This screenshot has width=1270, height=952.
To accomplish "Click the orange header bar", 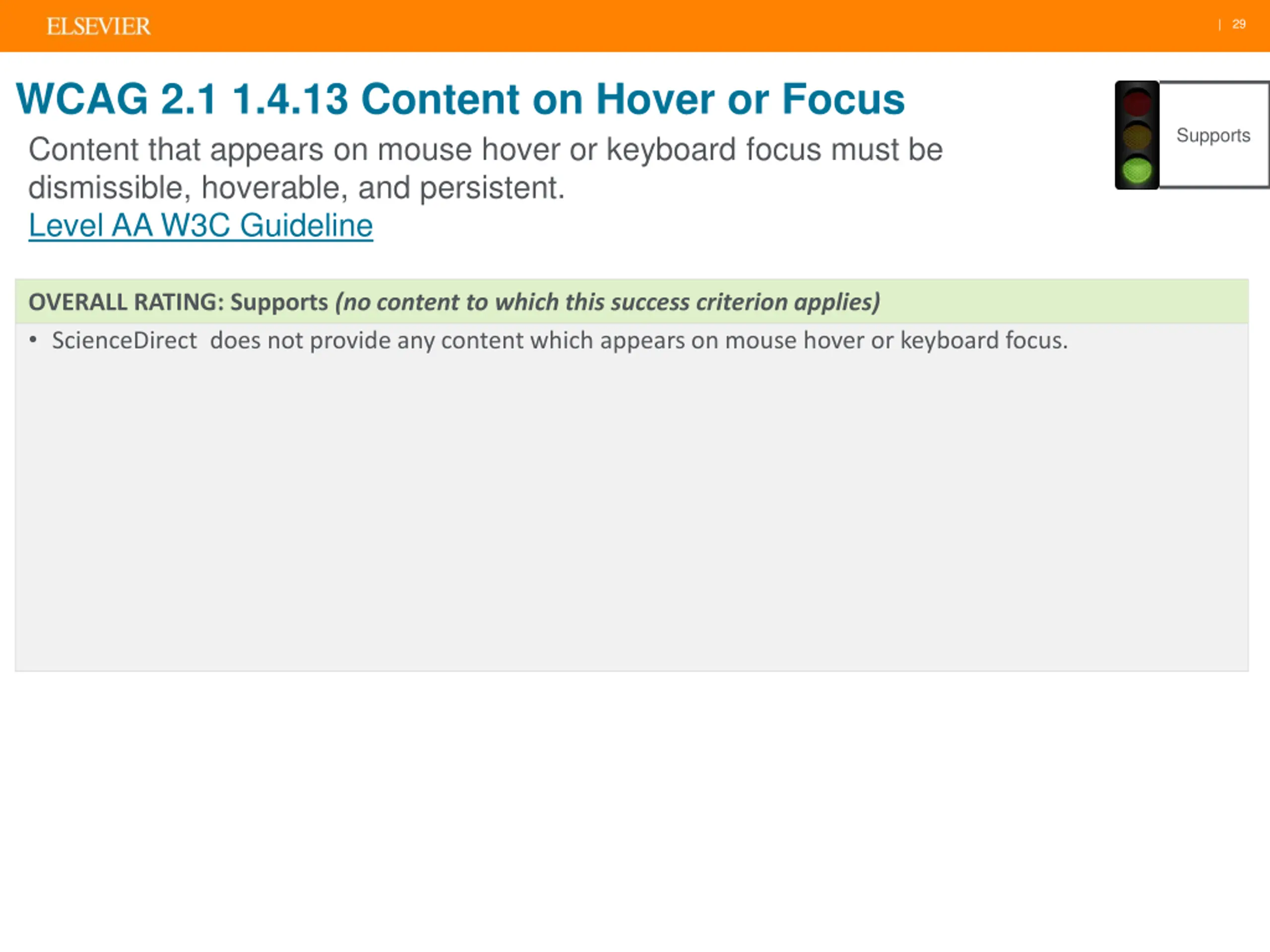I will tap(635, 26).
